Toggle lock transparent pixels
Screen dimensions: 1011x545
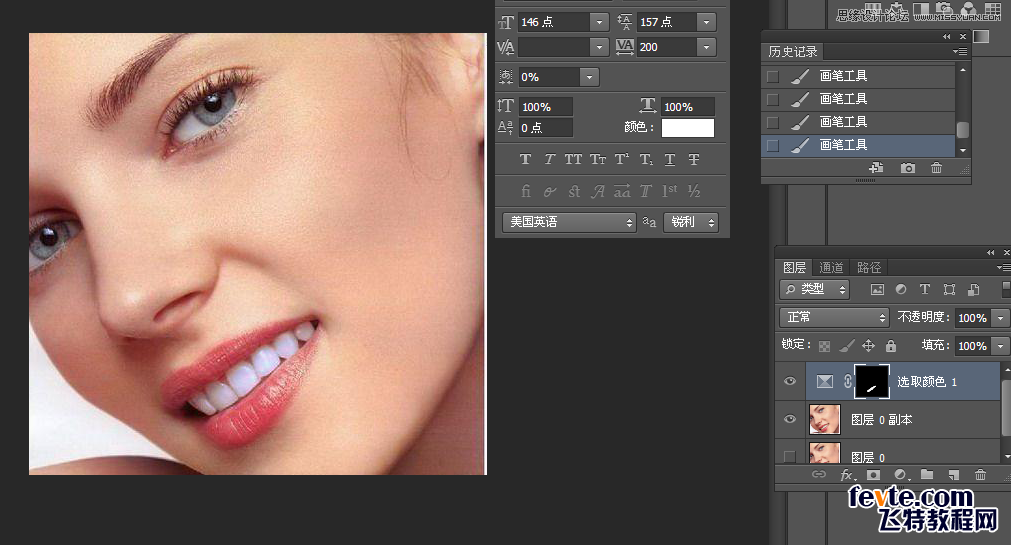824,346
